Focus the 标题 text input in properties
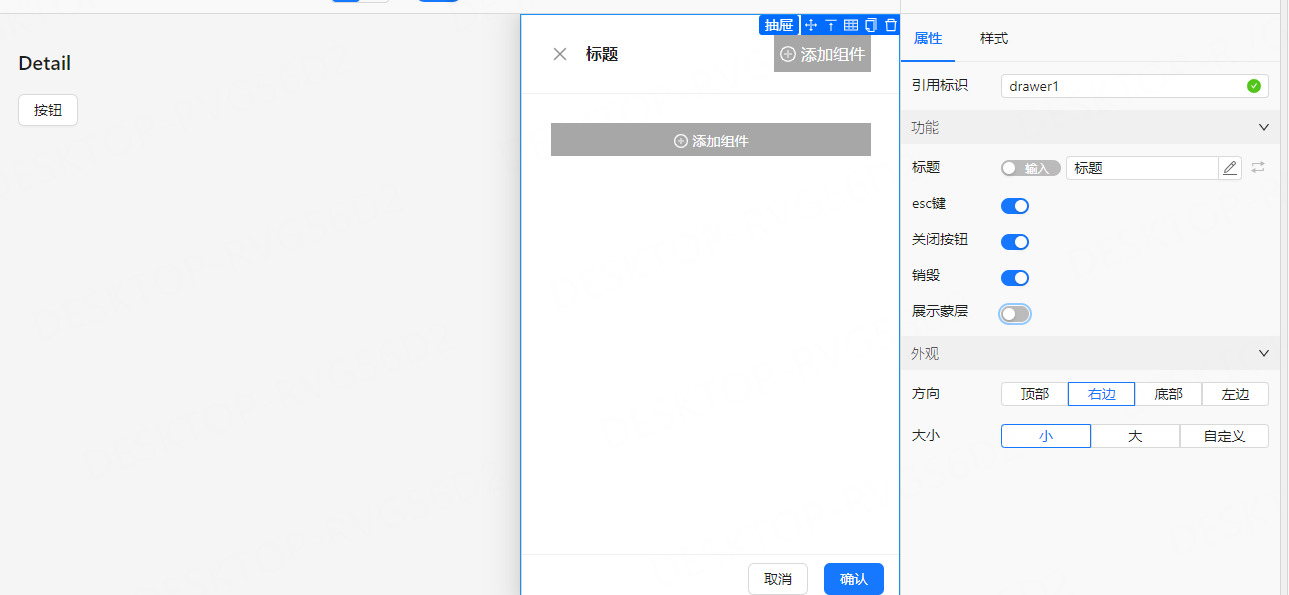 click(1142, 168)
